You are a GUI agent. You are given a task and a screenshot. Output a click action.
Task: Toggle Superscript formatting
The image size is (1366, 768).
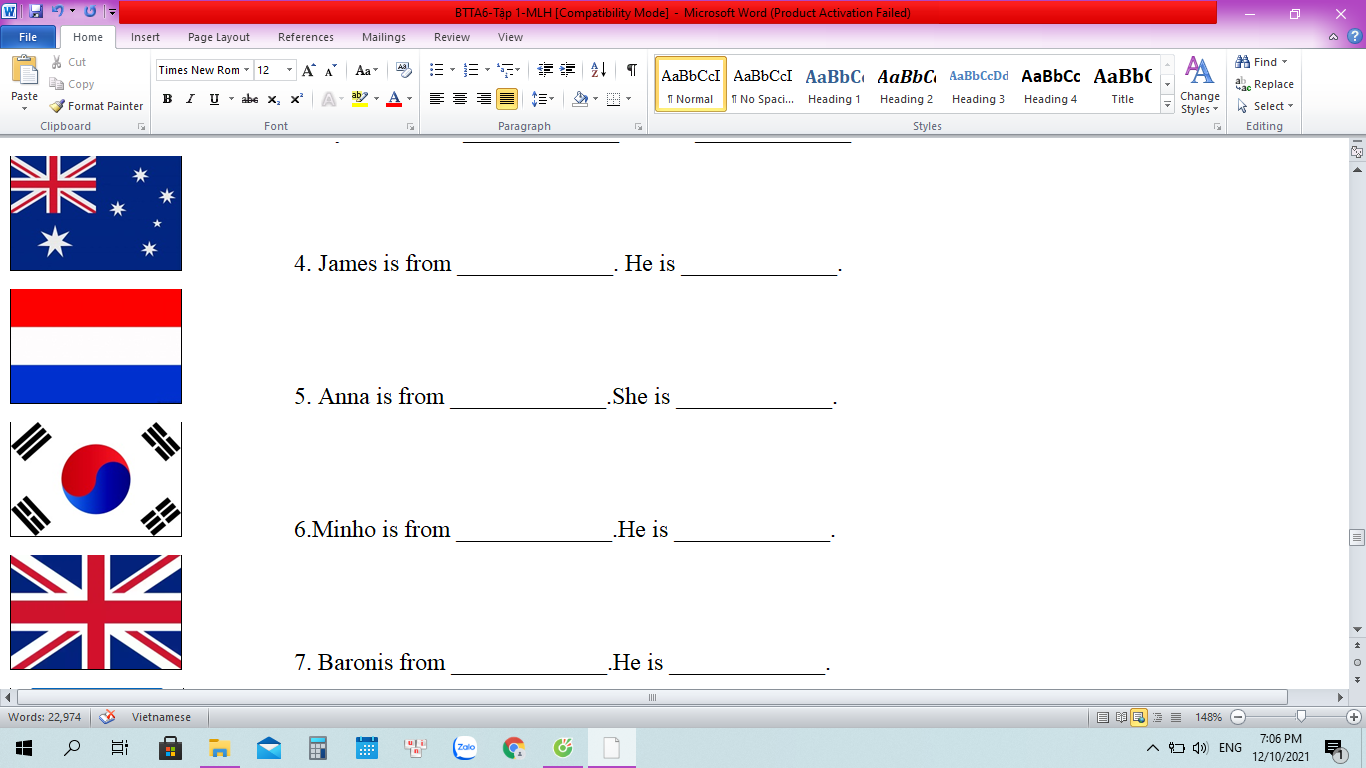click(297, 99)
